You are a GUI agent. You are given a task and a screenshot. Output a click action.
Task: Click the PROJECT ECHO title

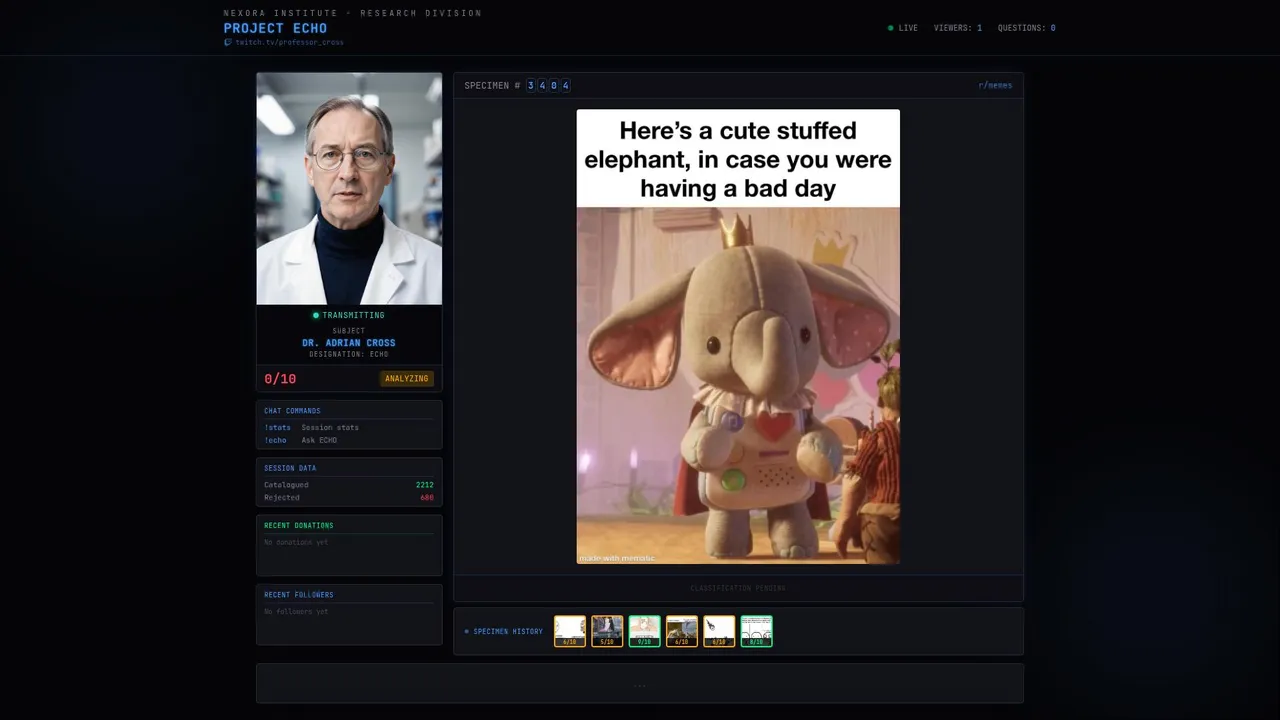tap(275, 28)
